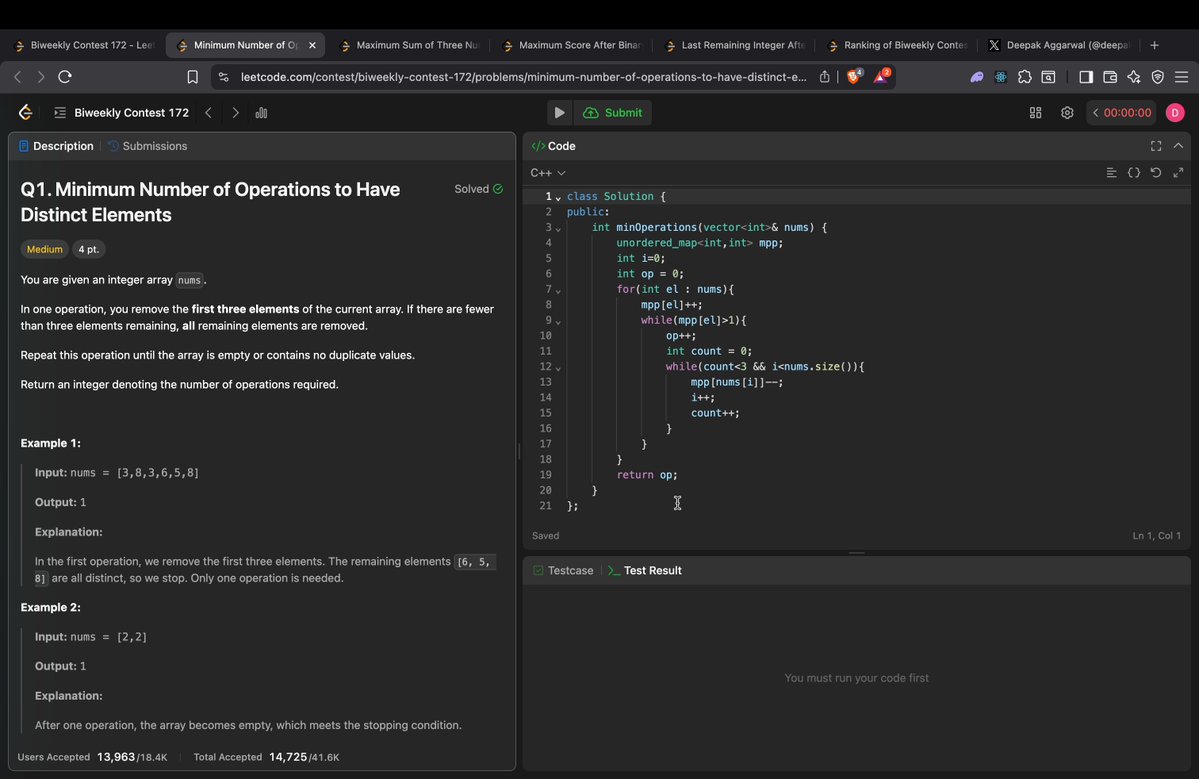Click the format code icon
The width and height of the screenshot is (1199, 779).
pos(1112,173)
